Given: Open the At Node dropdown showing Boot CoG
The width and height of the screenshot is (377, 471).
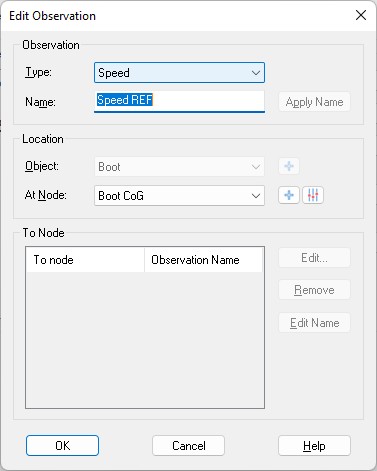Looking at the screenshot, I should coord(179,196).
